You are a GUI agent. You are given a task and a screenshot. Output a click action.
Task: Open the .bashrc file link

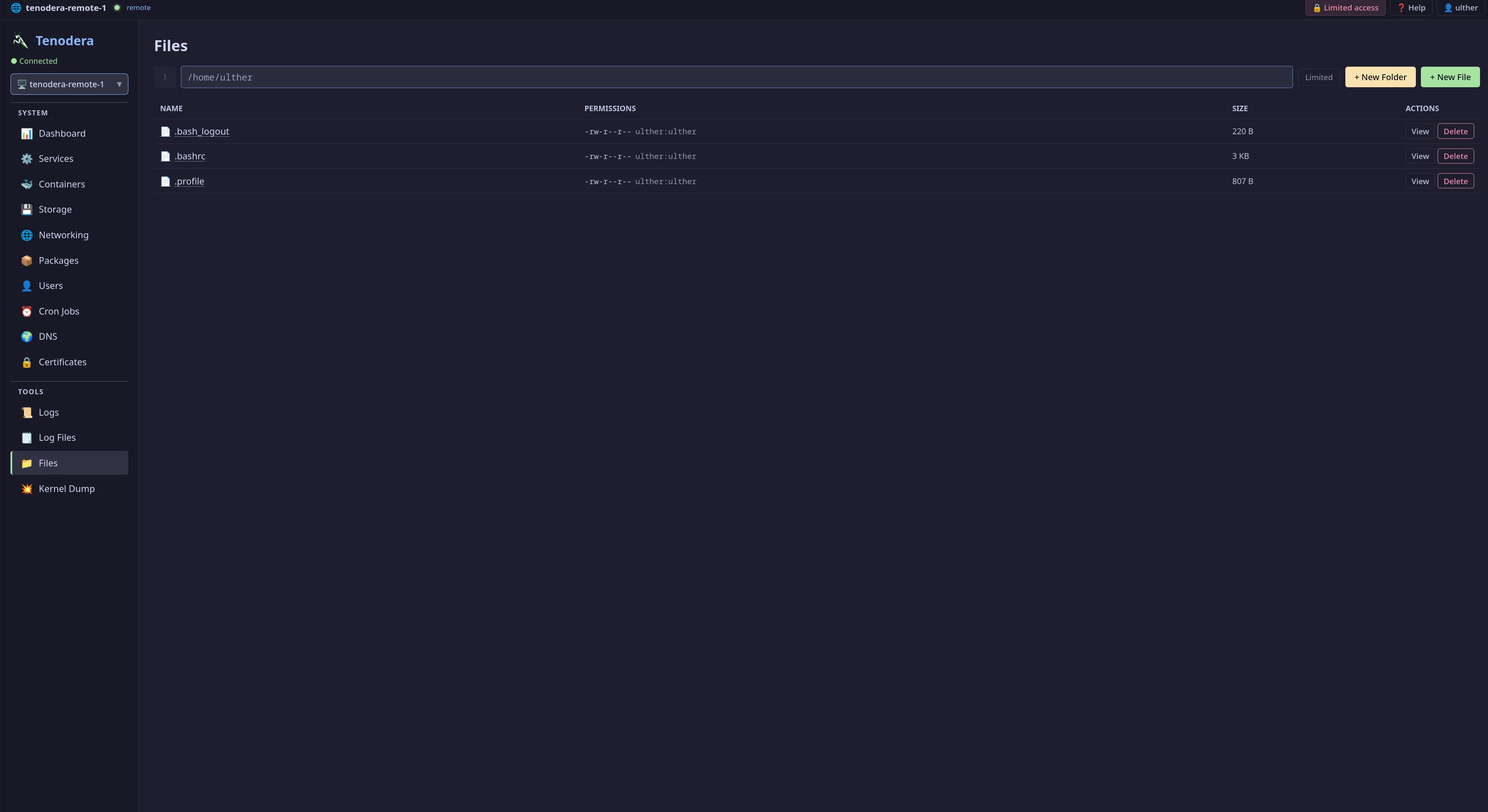click(190, 156)
